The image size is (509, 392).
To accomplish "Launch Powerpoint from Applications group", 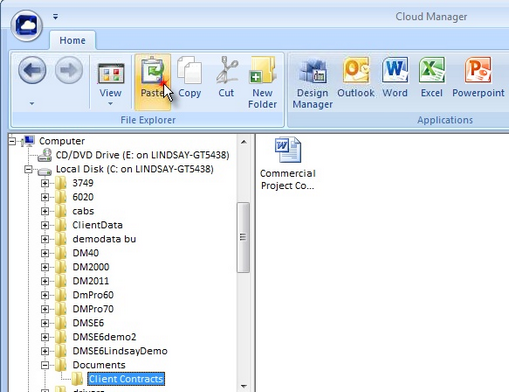I will (478, 77).
